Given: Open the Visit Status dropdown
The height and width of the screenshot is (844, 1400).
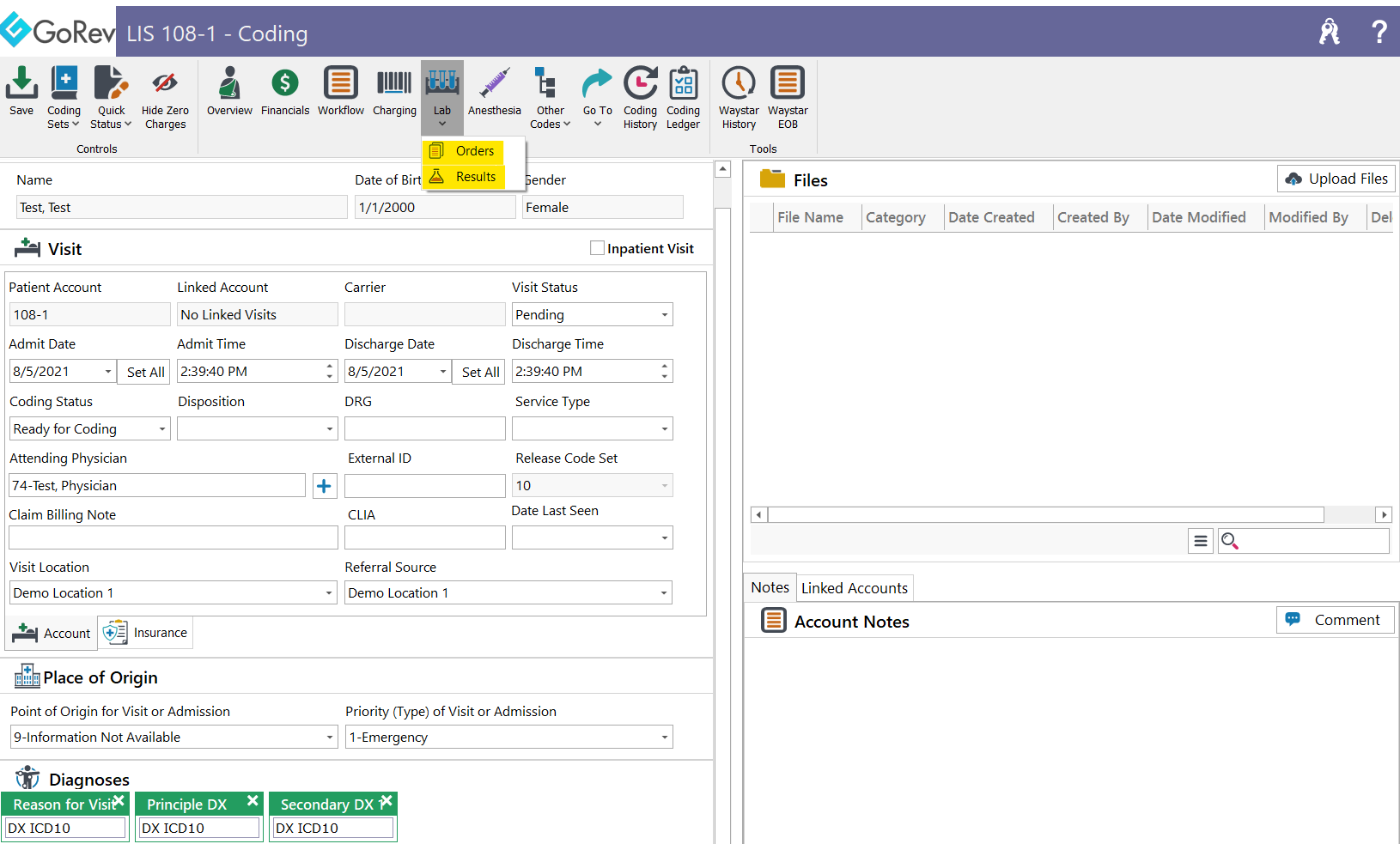Looking at the screenshot, I should click(x=665, y=315).
